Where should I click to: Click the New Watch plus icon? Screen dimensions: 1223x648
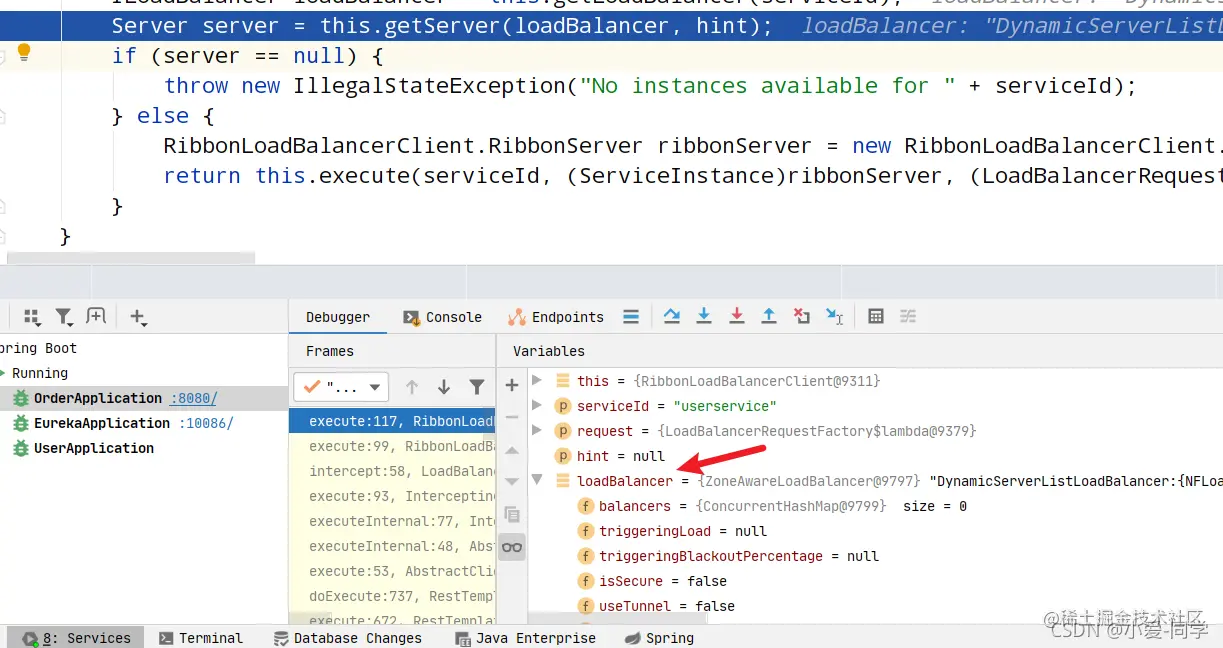512,385
